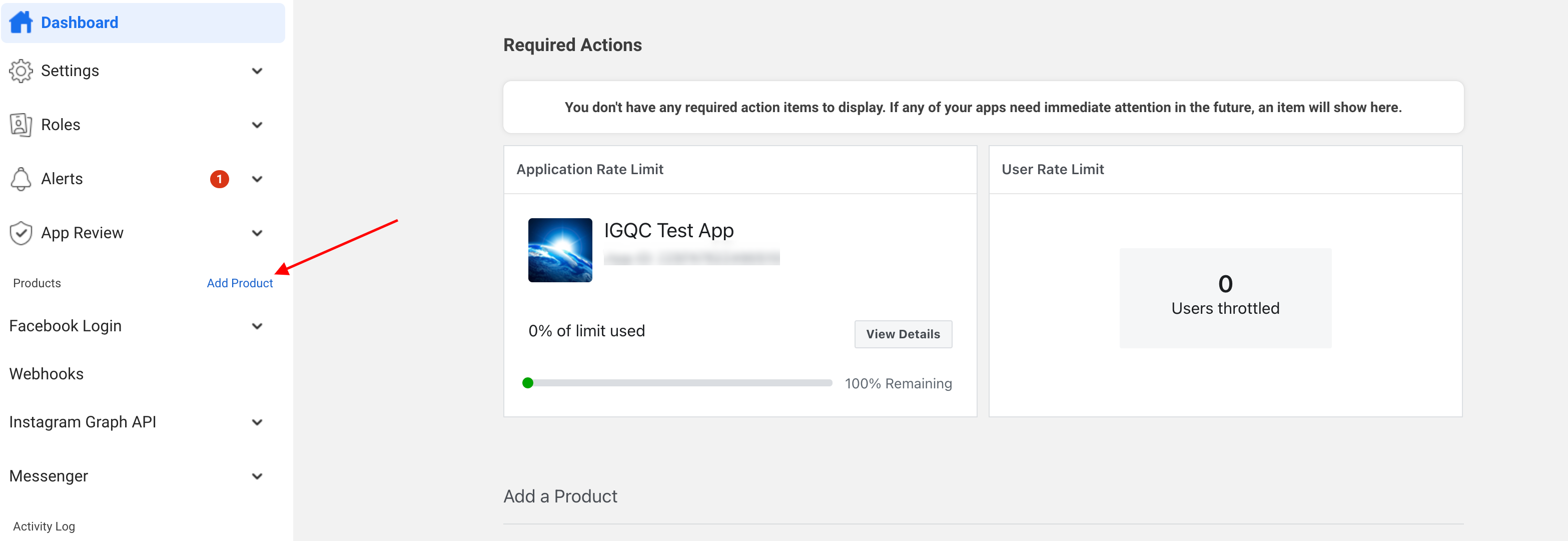
Task: Click the Alerts bell icon
Action: (x=21, y=179)
